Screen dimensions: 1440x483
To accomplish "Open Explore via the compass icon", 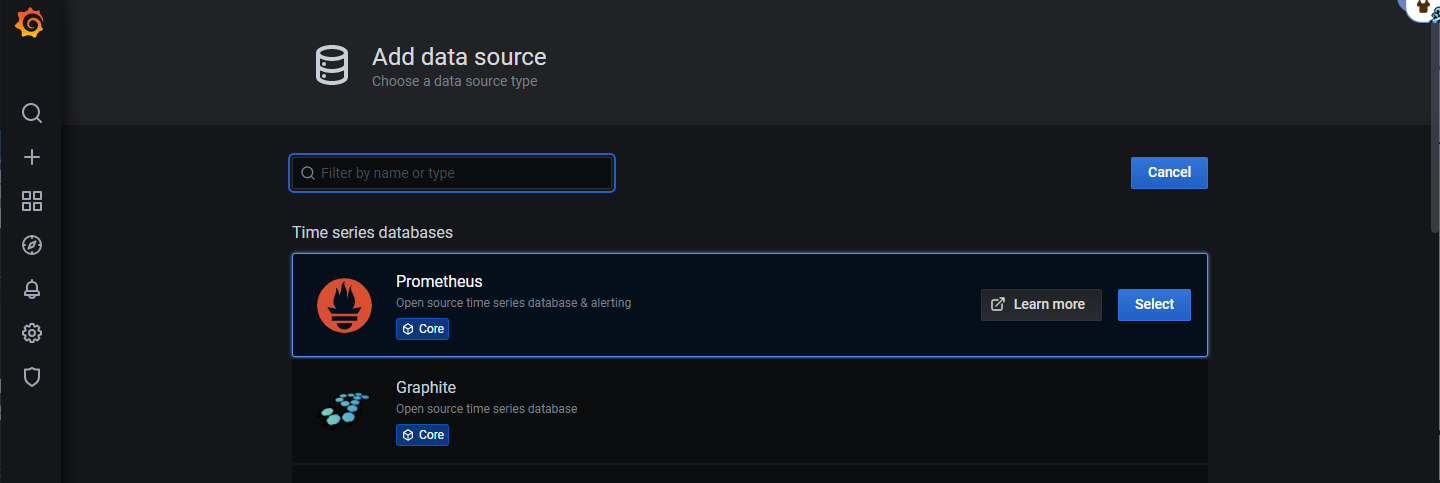I will [x=32, y=245].
